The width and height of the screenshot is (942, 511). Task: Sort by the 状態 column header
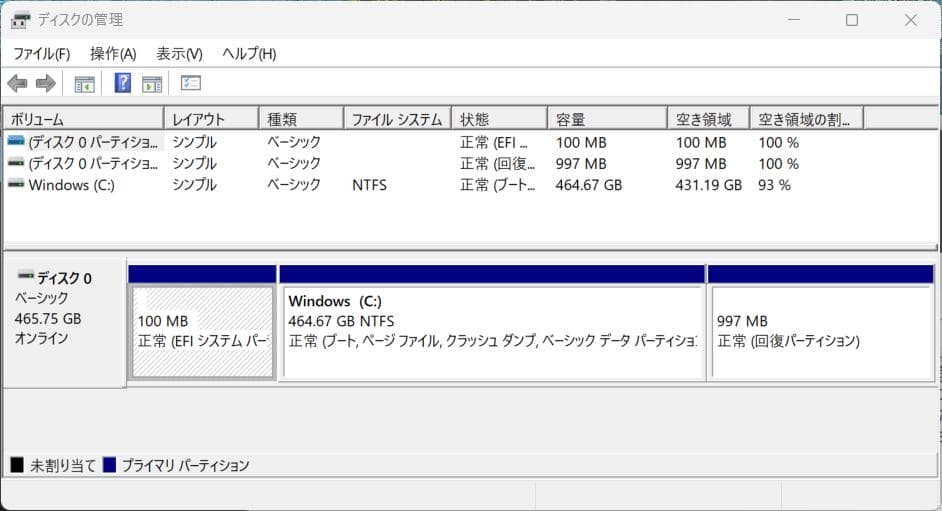[500, 119]
